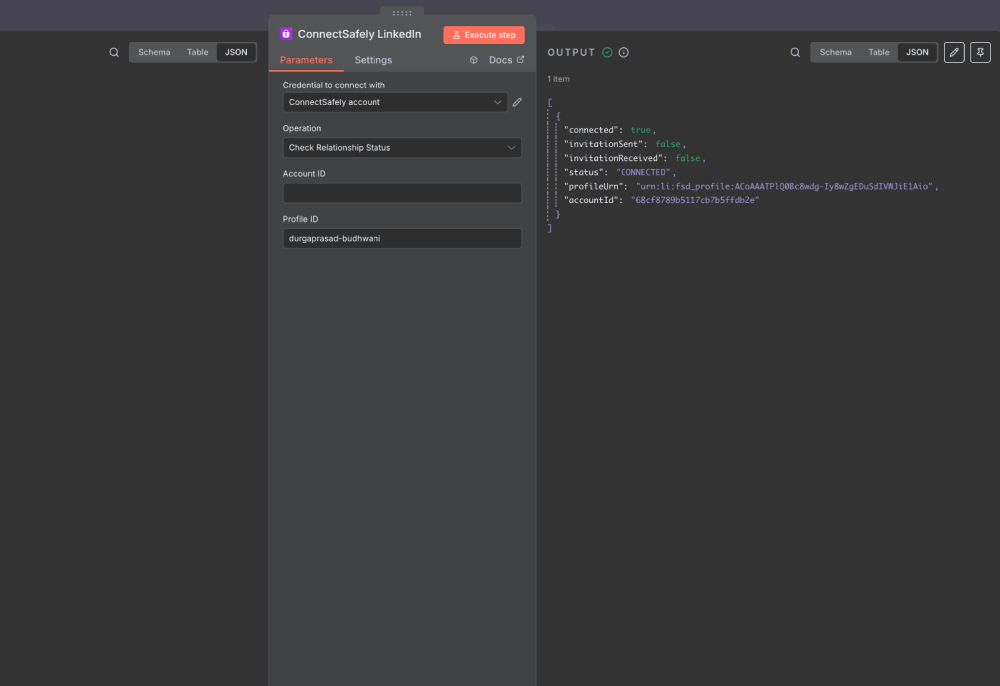Switch output view to Table
Viewport: 1000px width, 686px height.
point(878,52)
